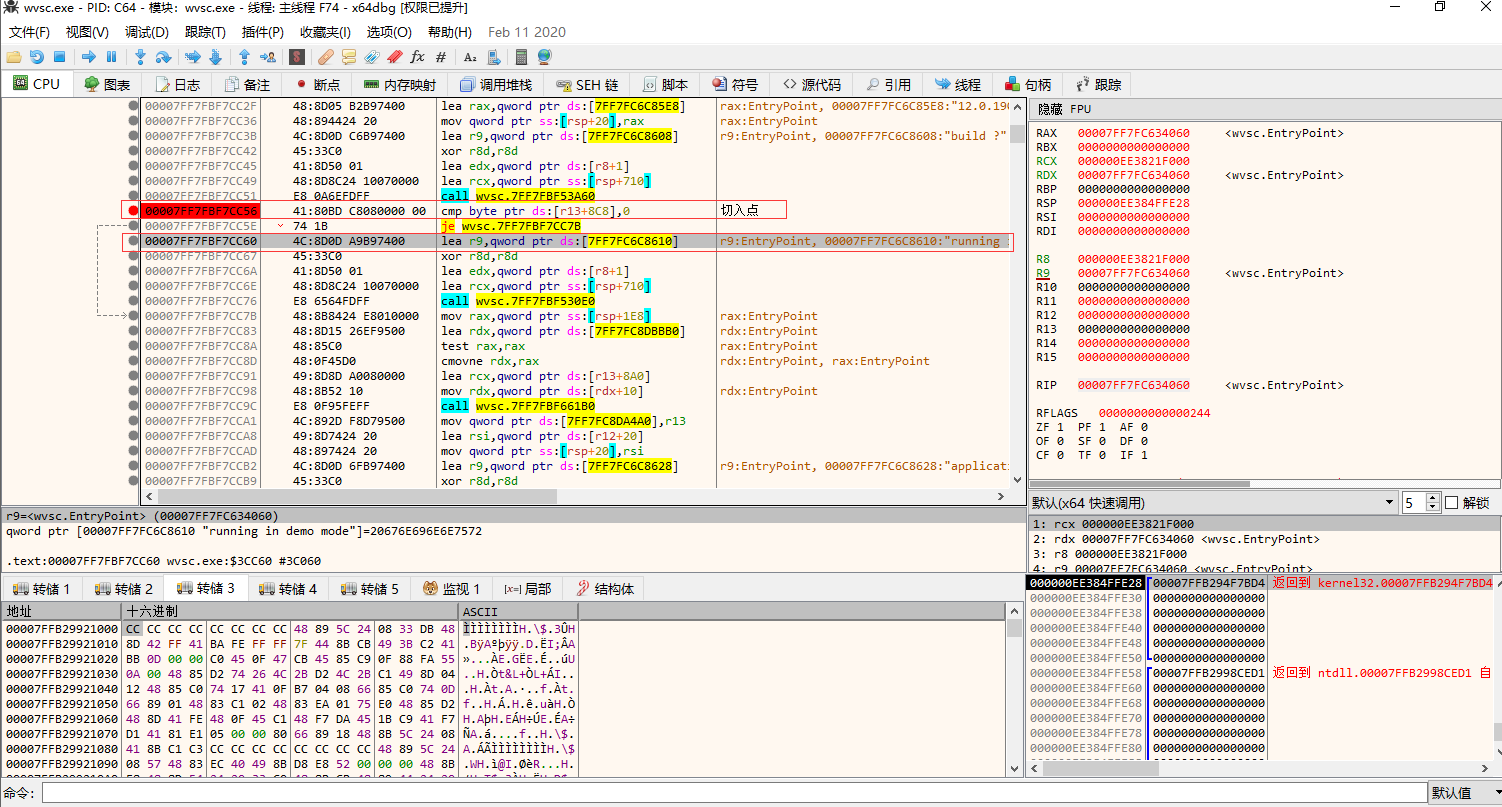Toggle breakpoint bullet at 00007FF7FBF7CC9C

coord(133,406)
